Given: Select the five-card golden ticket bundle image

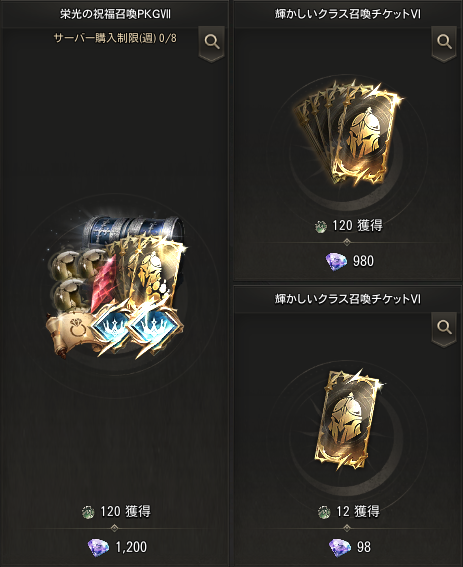Looking at the screenshot, I should 349,133.
